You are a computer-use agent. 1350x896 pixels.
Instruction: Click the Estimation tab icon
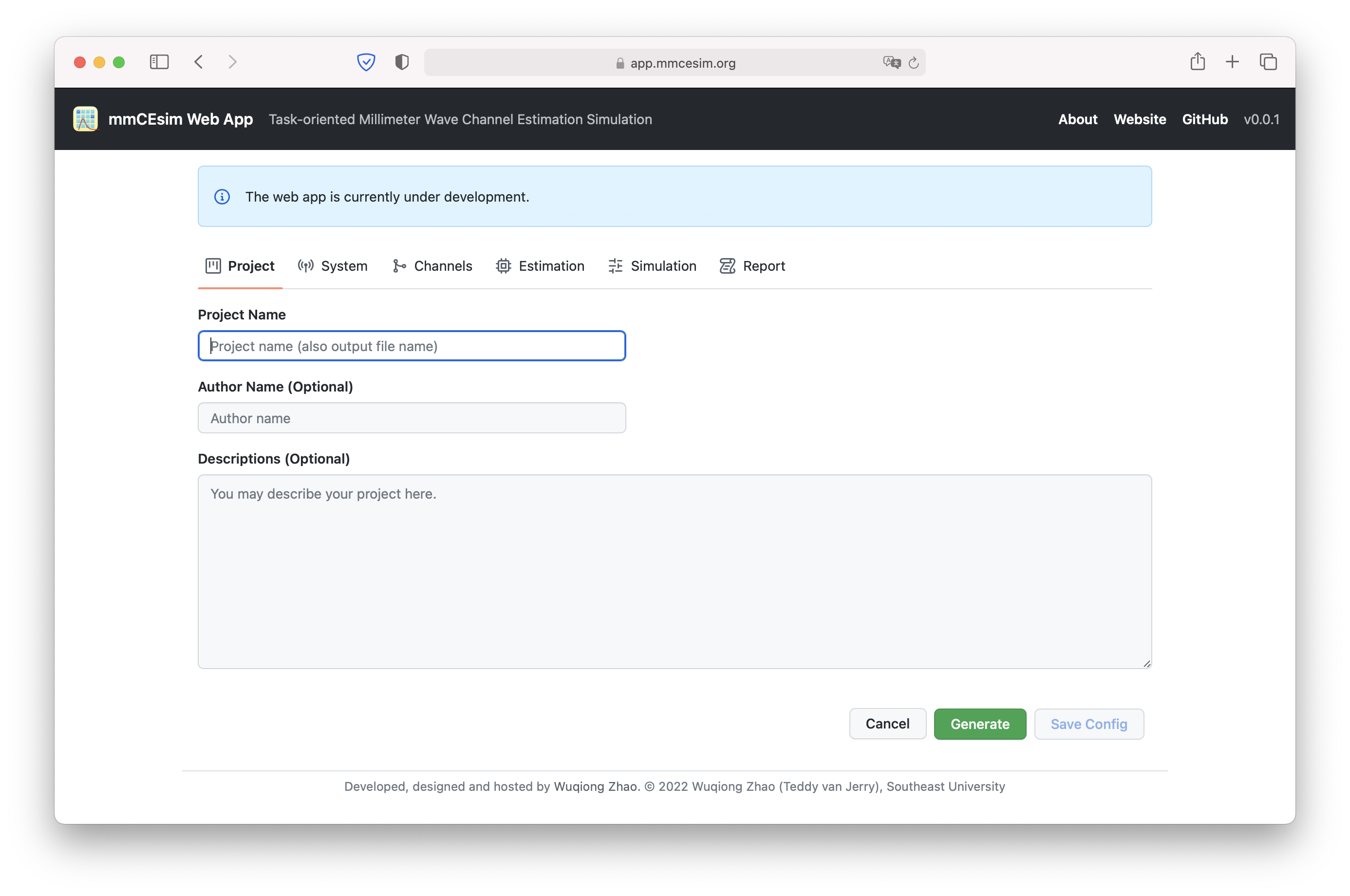(503, 266)
